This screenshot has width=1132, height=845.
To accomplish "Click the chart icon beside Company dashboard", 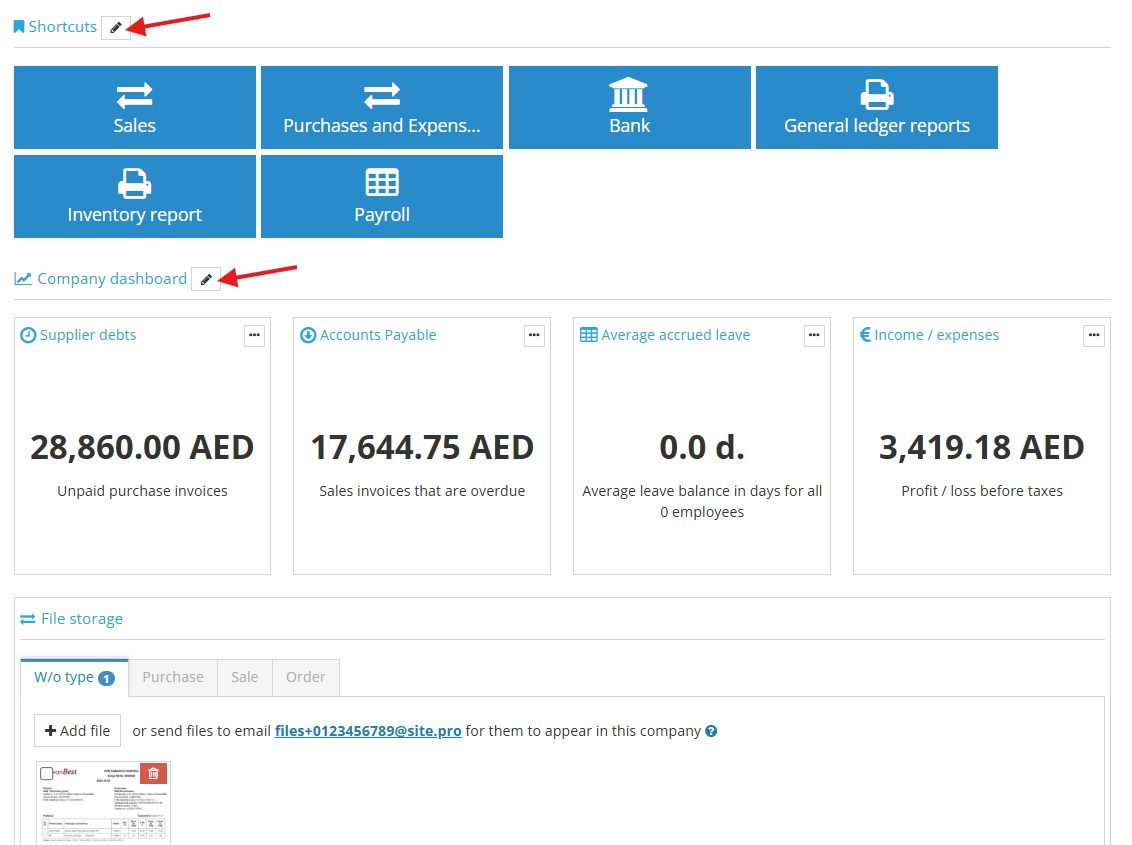I will coord(23,278).
